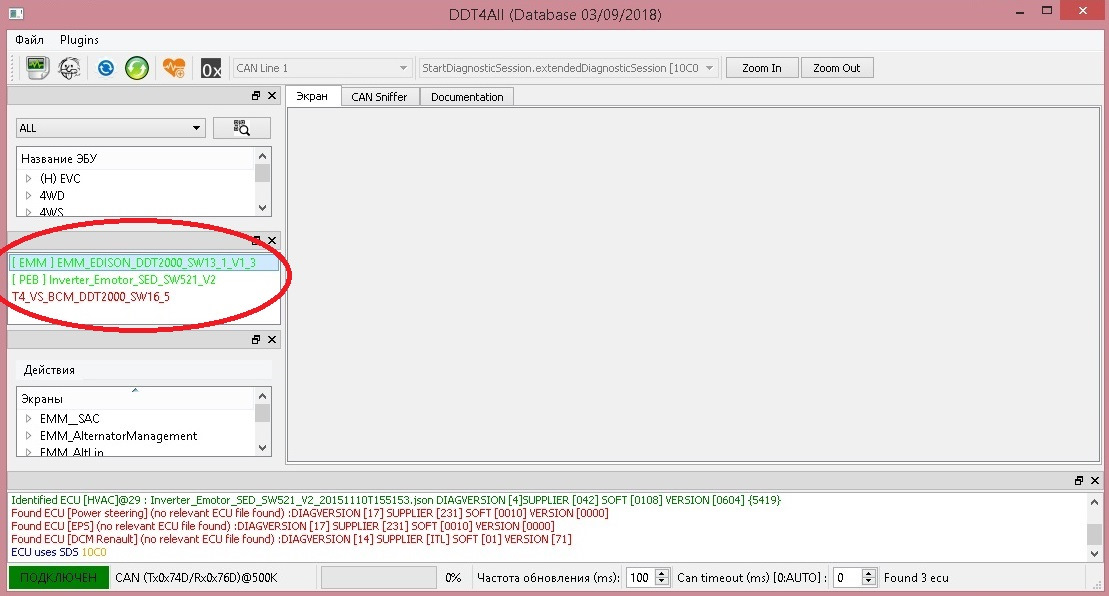The width and height of the screenshot is (1109, 596).
Task: Click the orange heart diagnostic icon
Action: [x=174, y=68]
